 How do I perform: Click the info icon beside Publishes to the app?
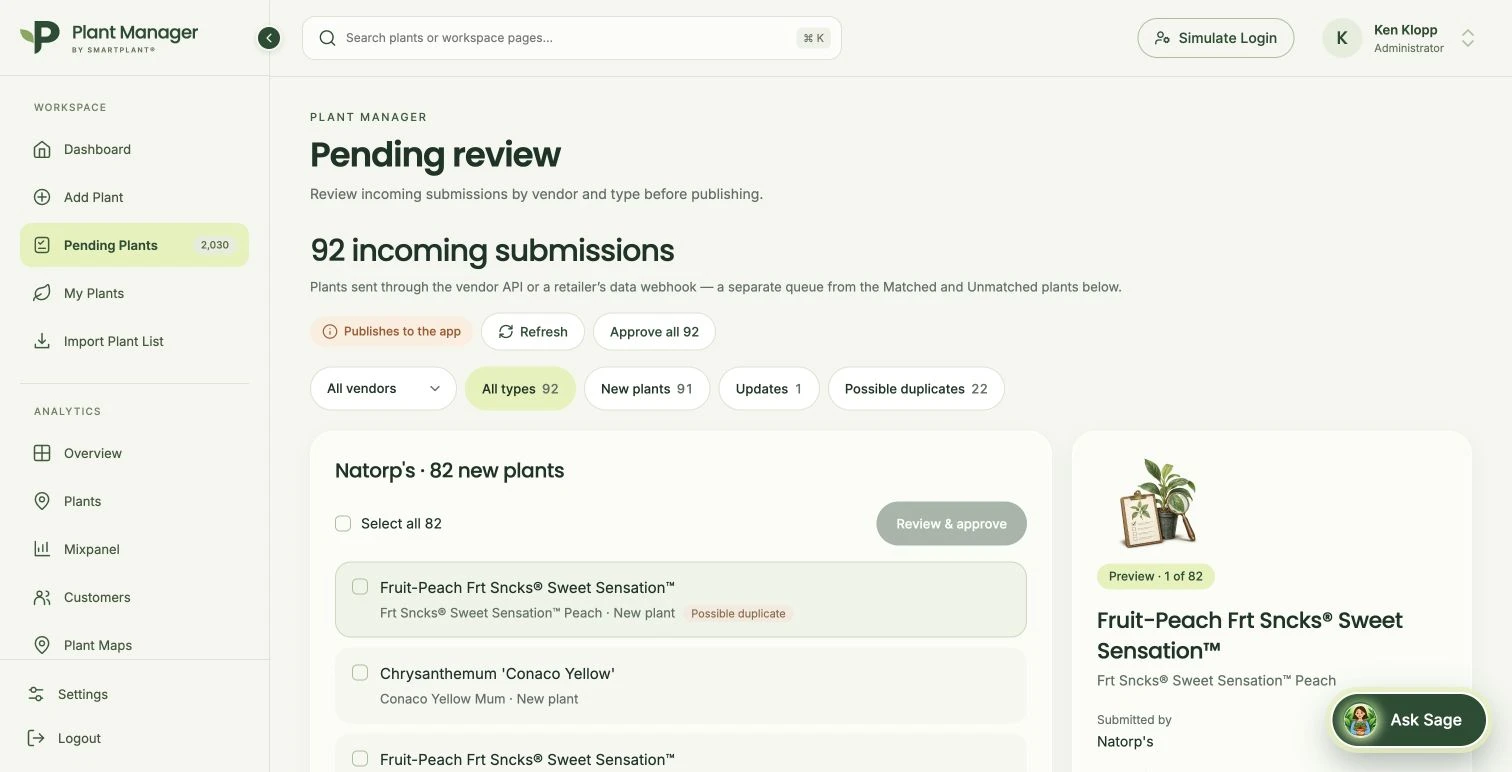tap(330, 332)
